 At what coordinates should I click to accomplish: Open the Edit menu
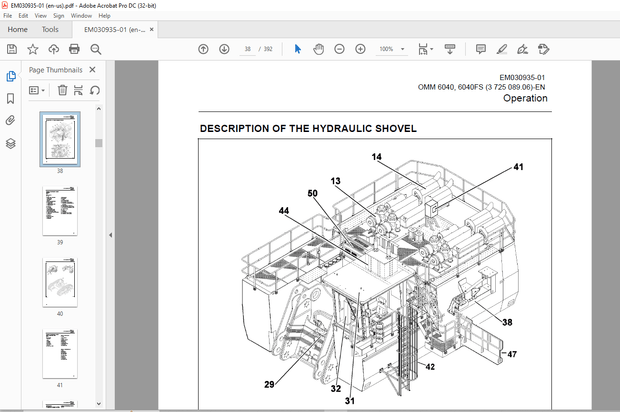coord(23,16)
